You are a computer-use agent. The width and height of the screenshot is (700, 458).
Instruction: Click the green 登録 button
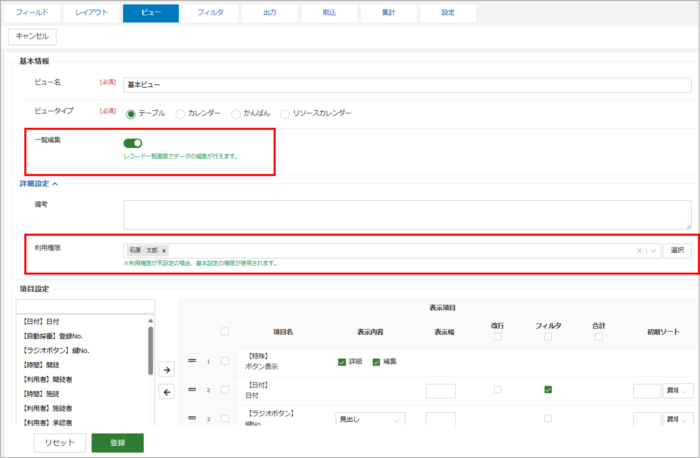click(x=118, y=443)
